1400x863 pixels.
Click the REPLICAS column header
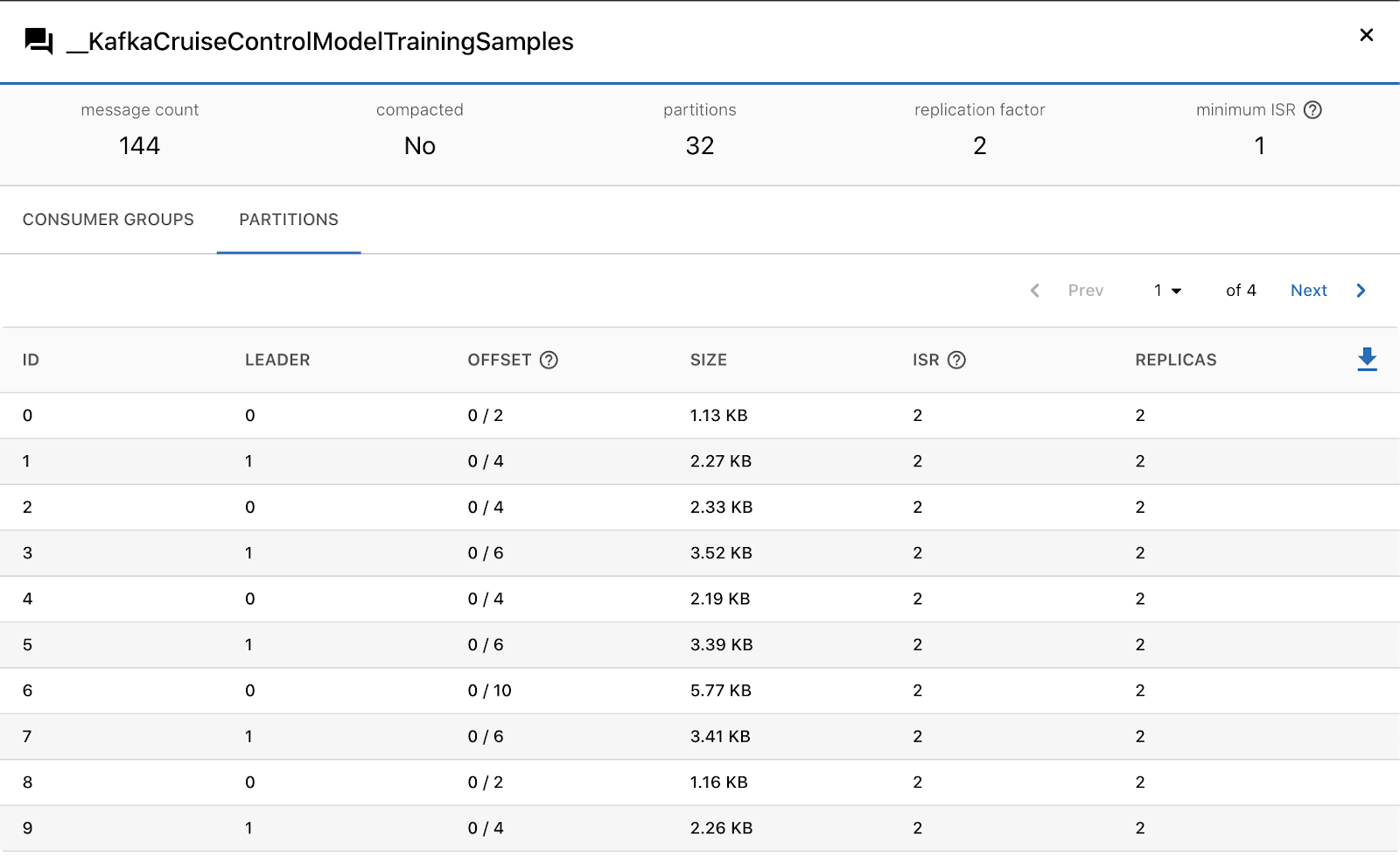point(1176,360)
